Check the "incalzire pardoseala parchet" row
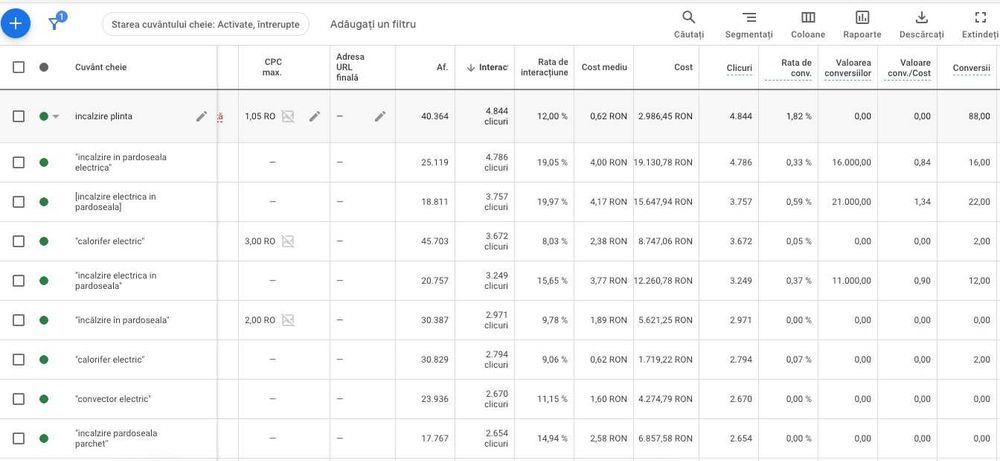Viewport: 1000px width, 461px height. pyautogui.click(x=18, y=438)
